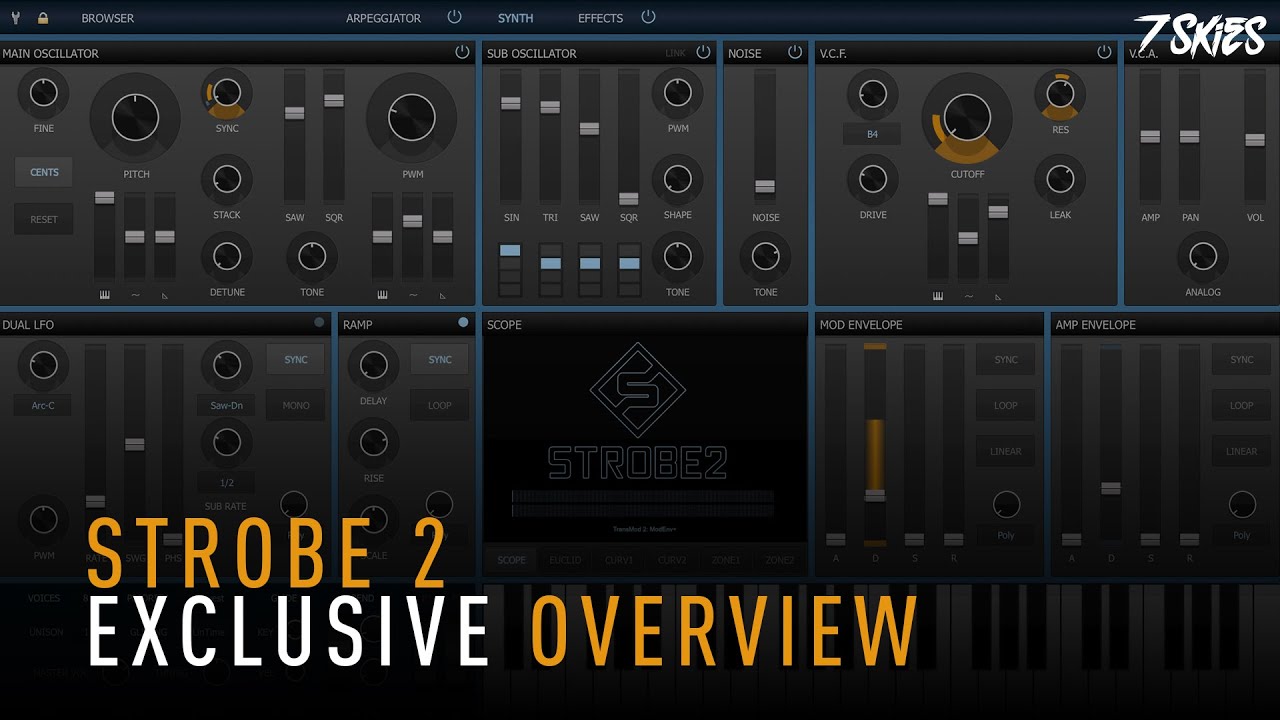The image size is (1280, 720).
Task: Click the Main Oscillator FINE knob
Action: [43, 94]
